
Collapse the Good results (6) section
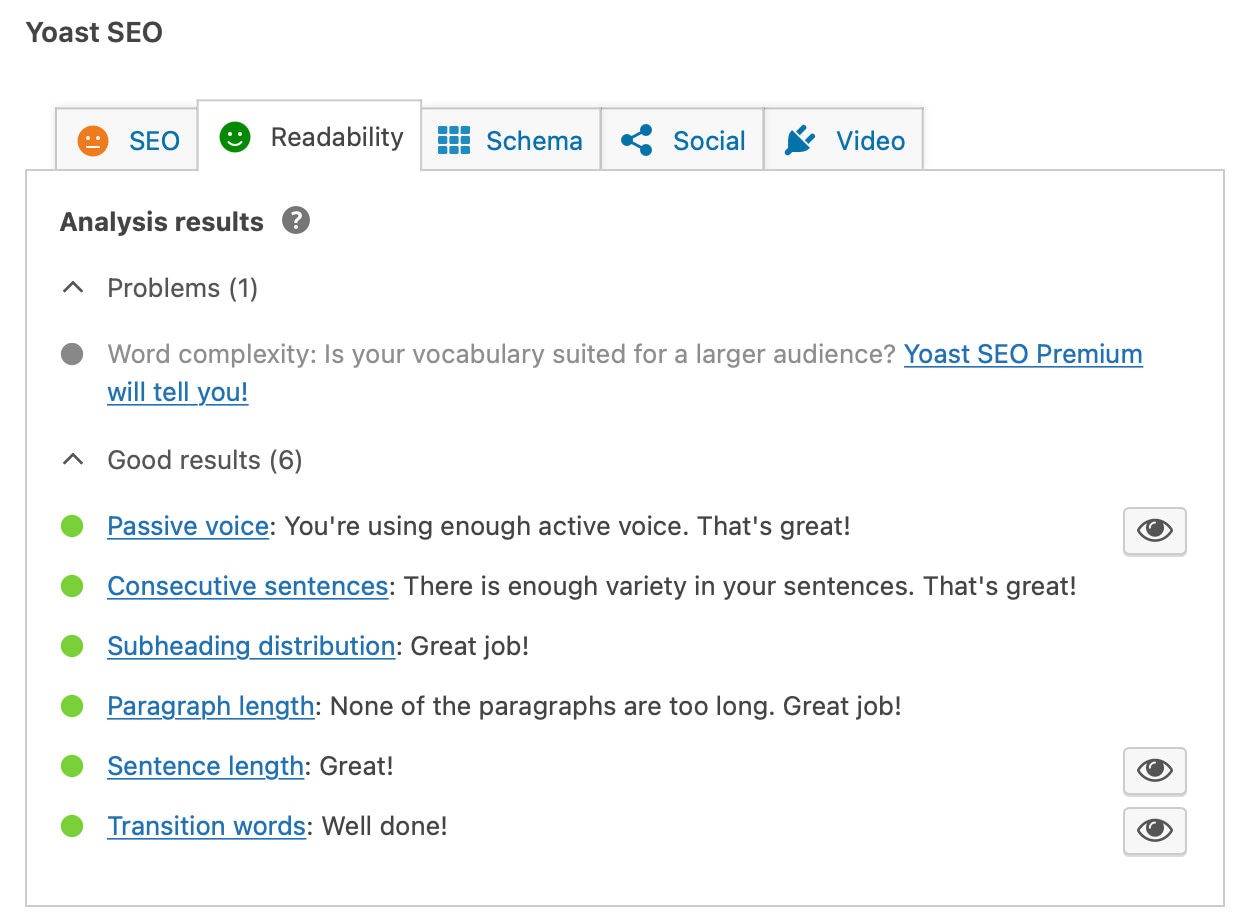[x=72, y=460]
